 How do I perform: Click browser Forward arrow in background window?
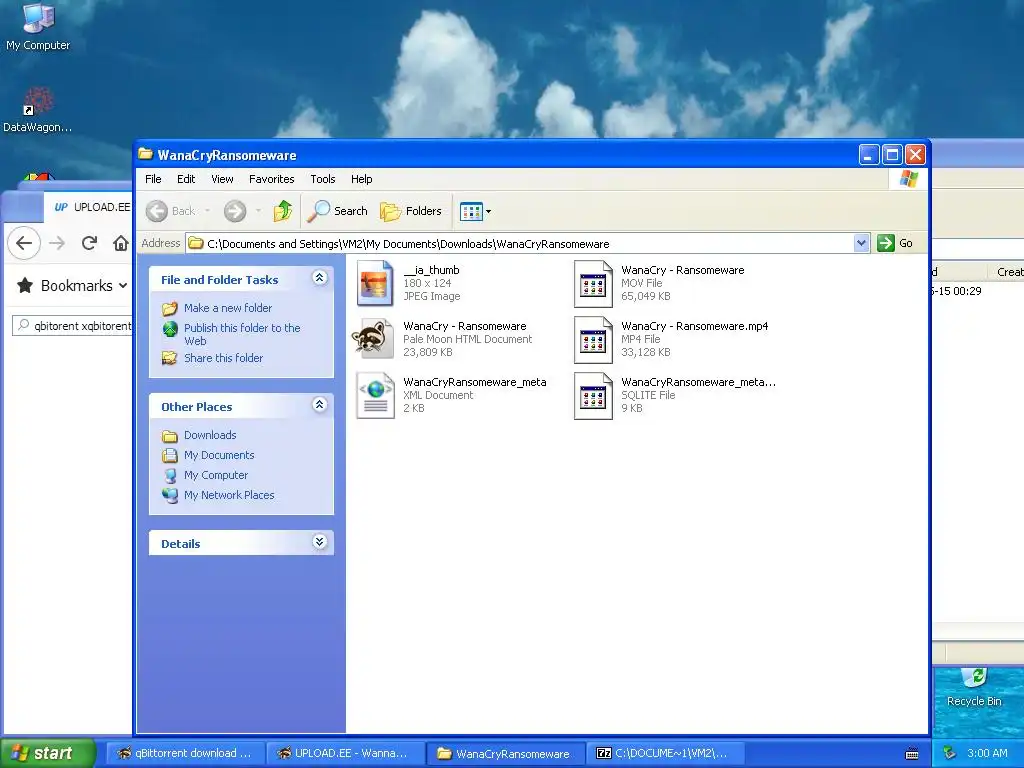click(x=57, y=243)
